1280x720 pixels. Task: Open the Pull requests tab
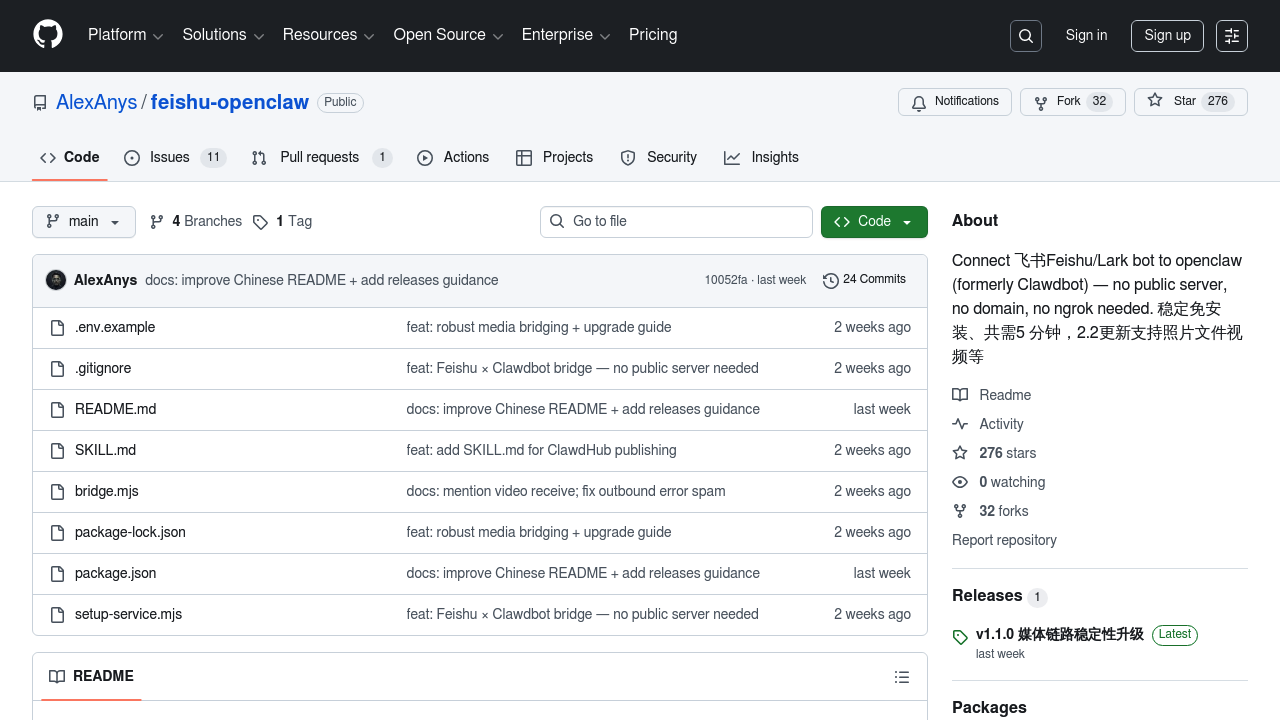tap(320, 158)
